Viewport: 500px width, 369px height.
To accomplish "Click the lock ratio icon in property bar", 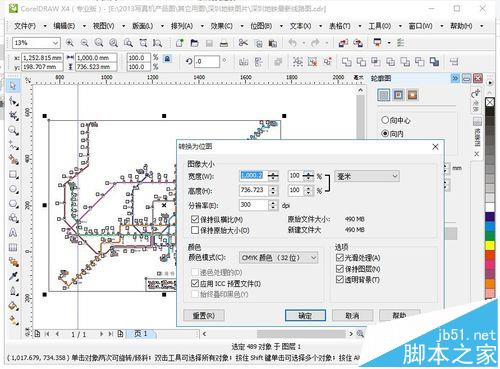I will [167, 59].
